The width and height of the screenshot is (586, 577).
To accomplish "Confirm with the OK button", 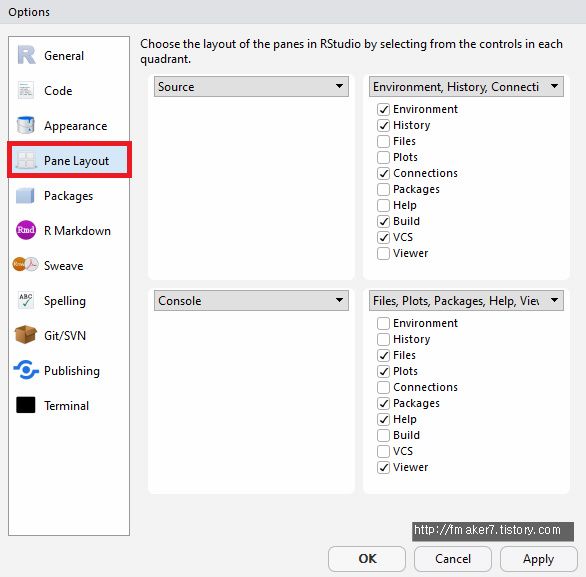I will pyautogui.click(x=367, y=559).
